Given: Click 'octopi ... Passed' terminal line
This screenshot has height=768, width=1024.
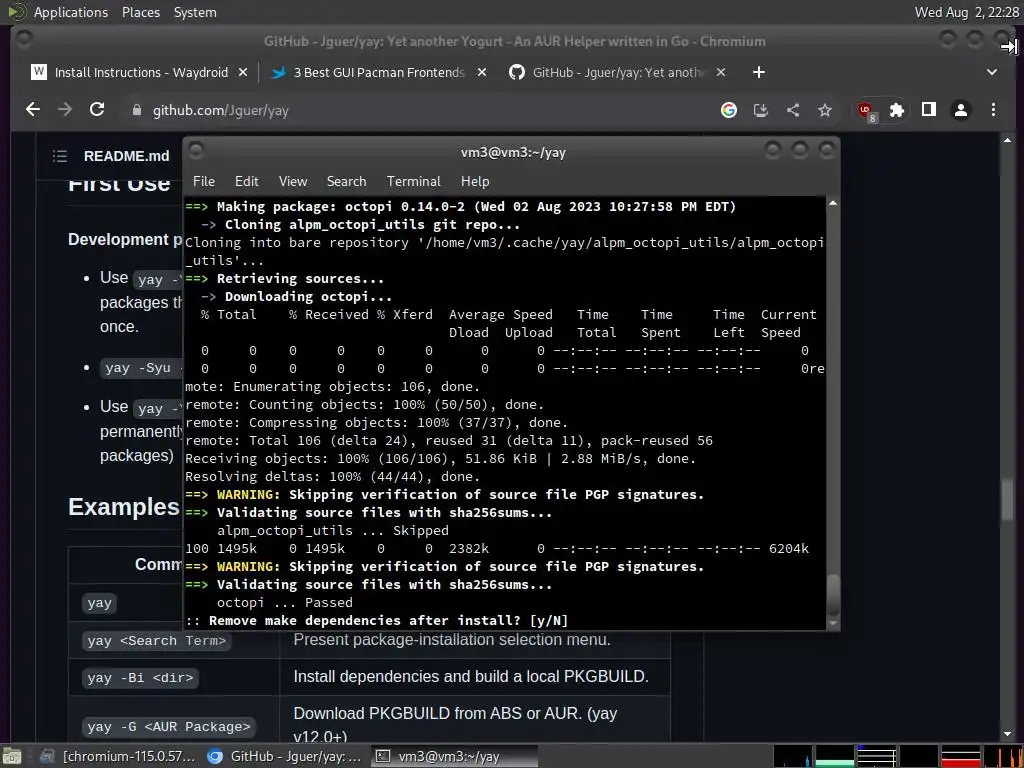Looking at the screenshot, I should coord(285,602).
